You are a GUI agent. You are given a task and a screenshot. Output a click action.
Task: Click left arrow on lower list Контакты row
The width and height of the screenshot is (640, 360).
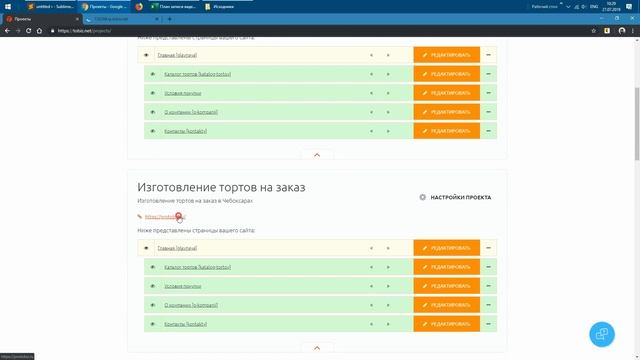(x=371, y=324)
